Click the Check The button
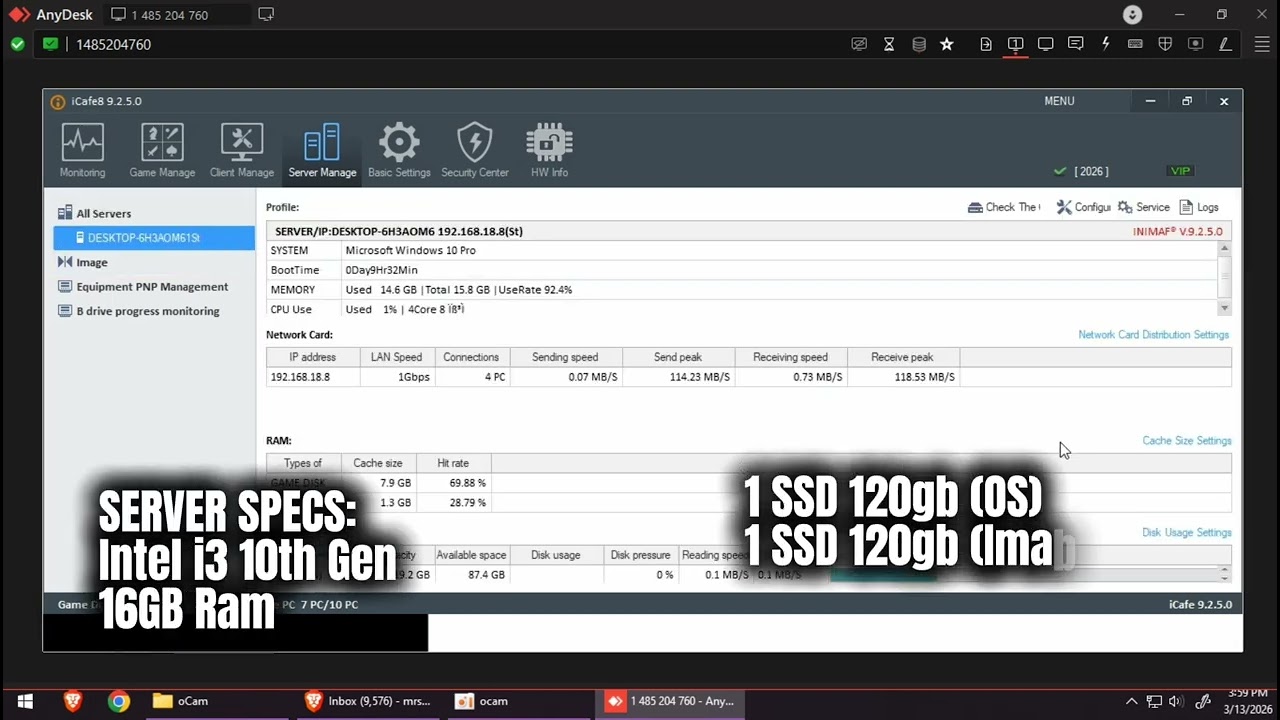Screen dimensions: 1280x720 1004,207
